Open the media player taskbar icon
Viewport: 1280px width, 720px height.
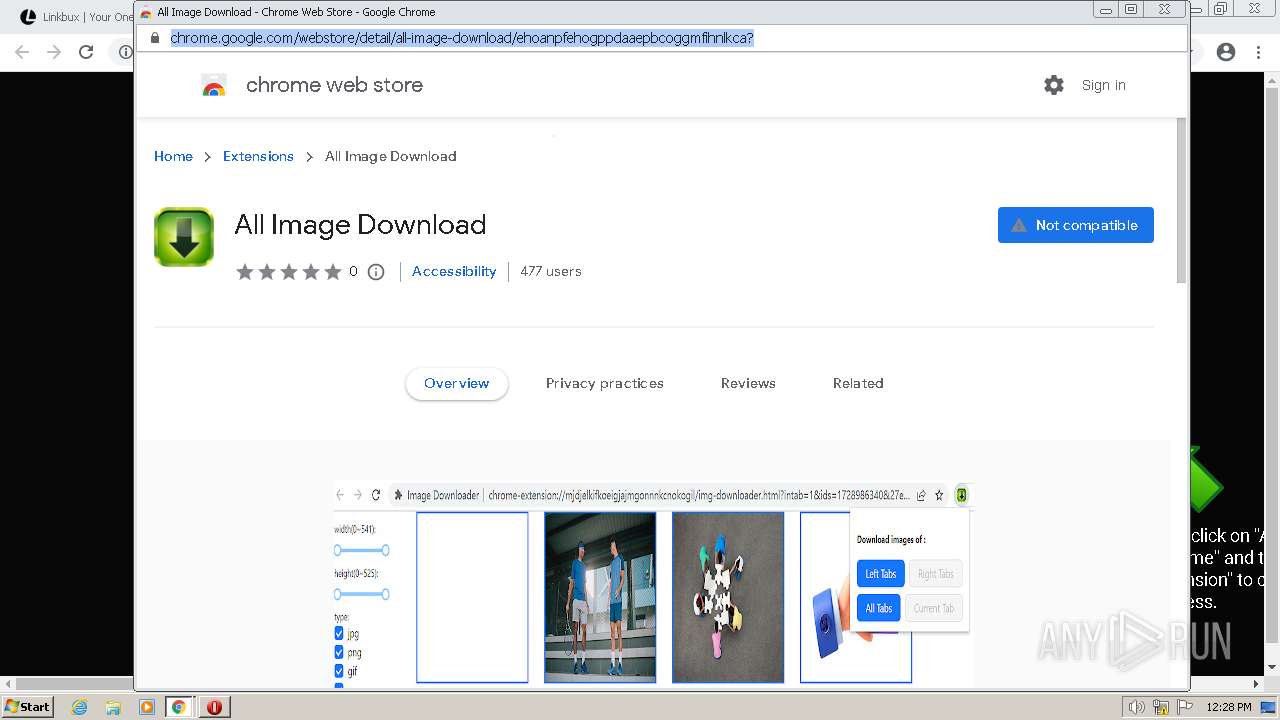click(x=147, y=707)
